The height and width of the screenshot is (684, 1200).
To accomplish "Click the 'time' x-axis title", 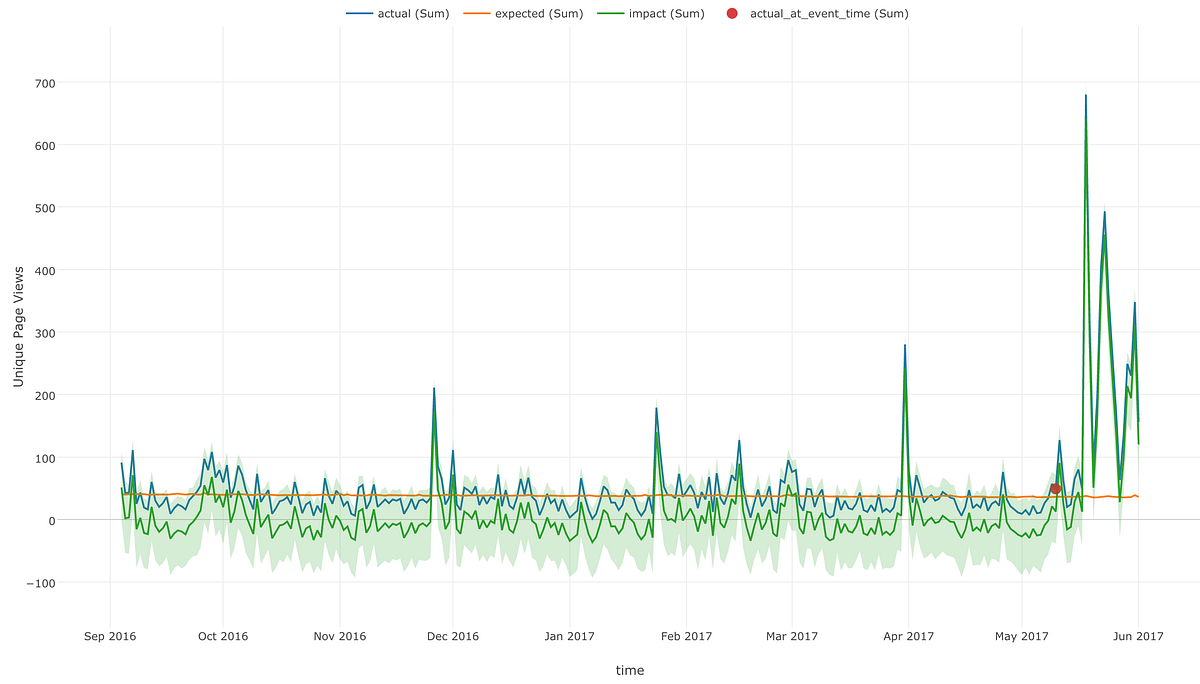I will [630, 670].
